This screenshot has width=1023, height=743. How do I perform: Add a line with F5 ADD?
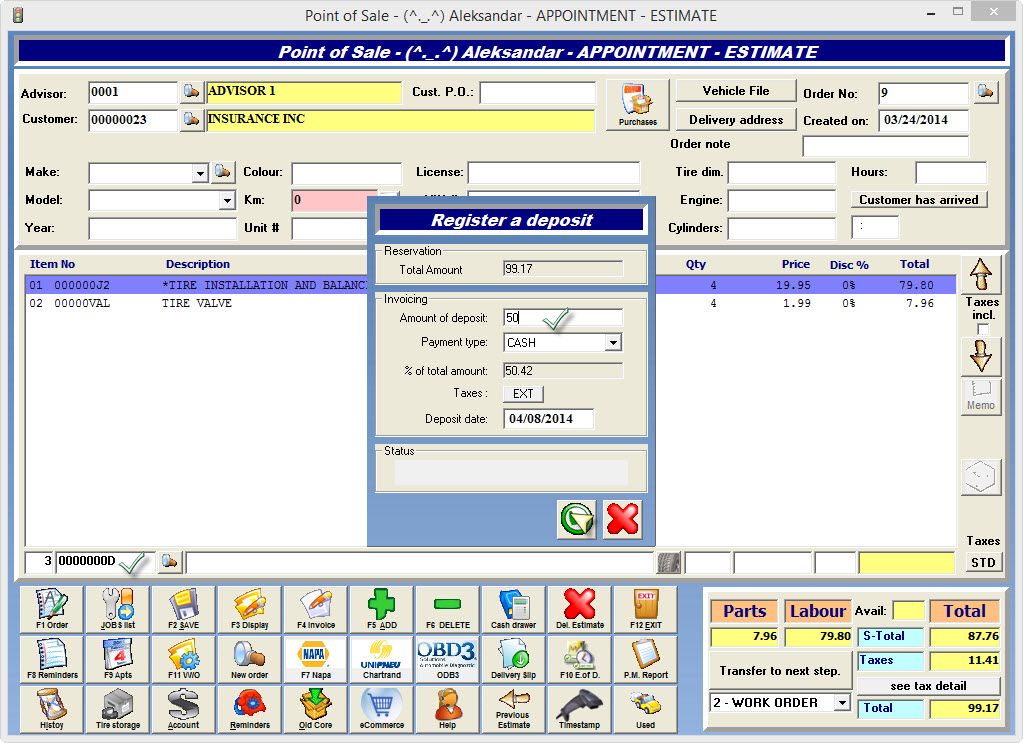[x=382, y=609]
